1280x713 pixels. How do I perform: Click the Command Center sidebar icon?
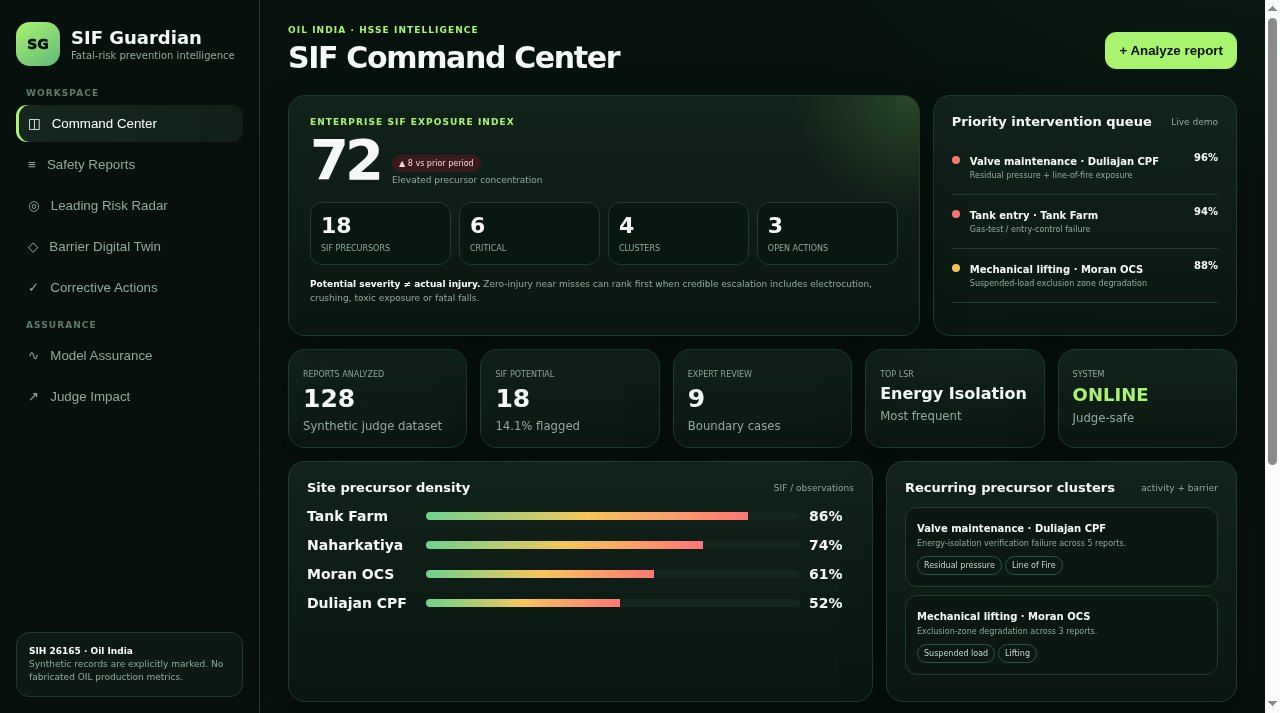coord(34,124)
